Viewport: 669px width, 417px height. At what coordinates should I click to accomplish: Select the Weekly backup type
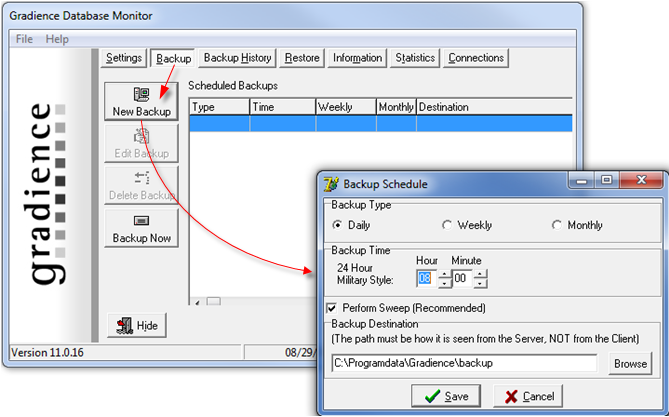(447, 225)
